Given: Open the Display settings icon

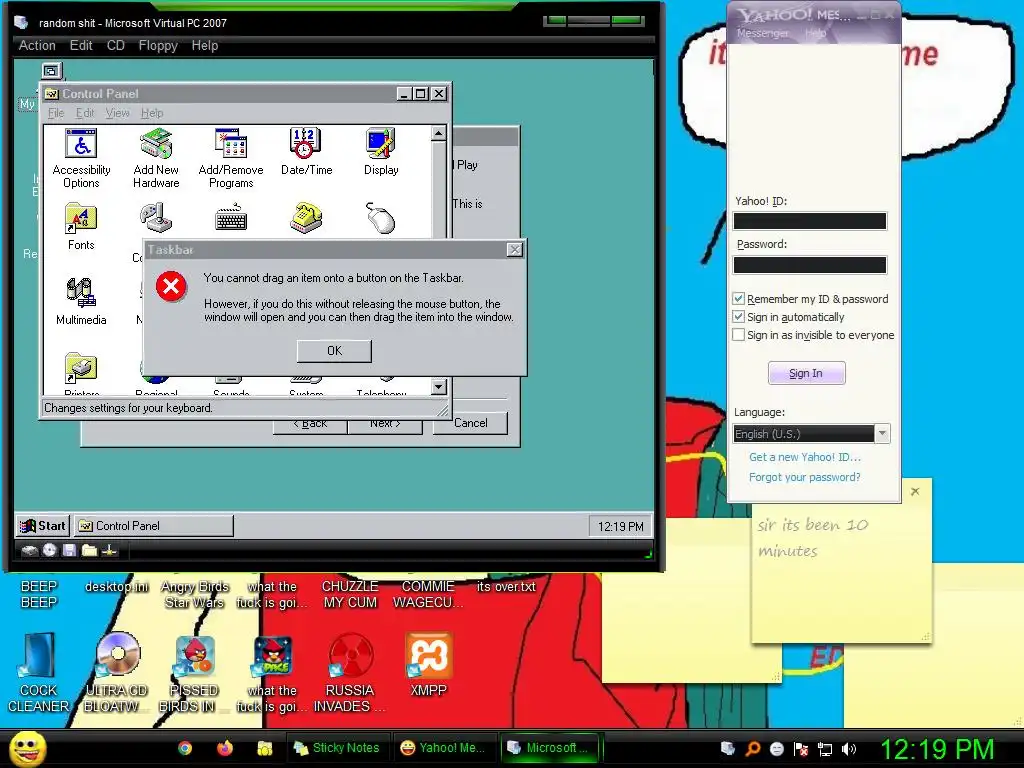Looking at the screenshot, I should click(x=381, y=152).
